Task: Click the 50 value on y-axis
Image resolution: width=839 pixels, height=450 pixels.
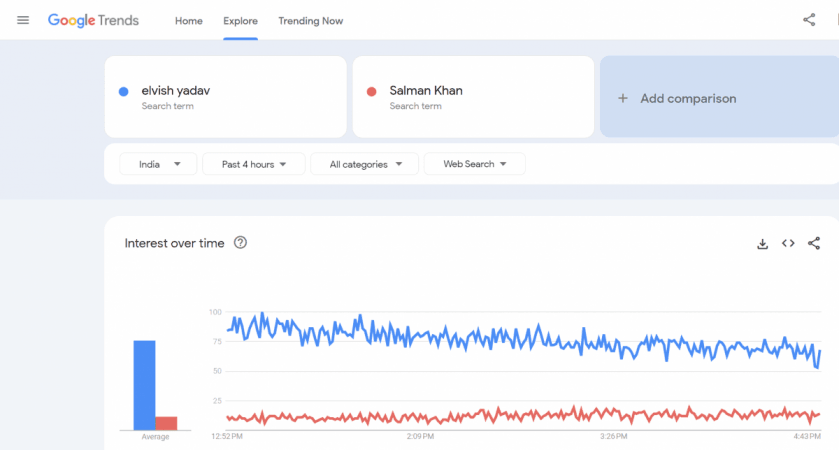Action: point(217,371)
